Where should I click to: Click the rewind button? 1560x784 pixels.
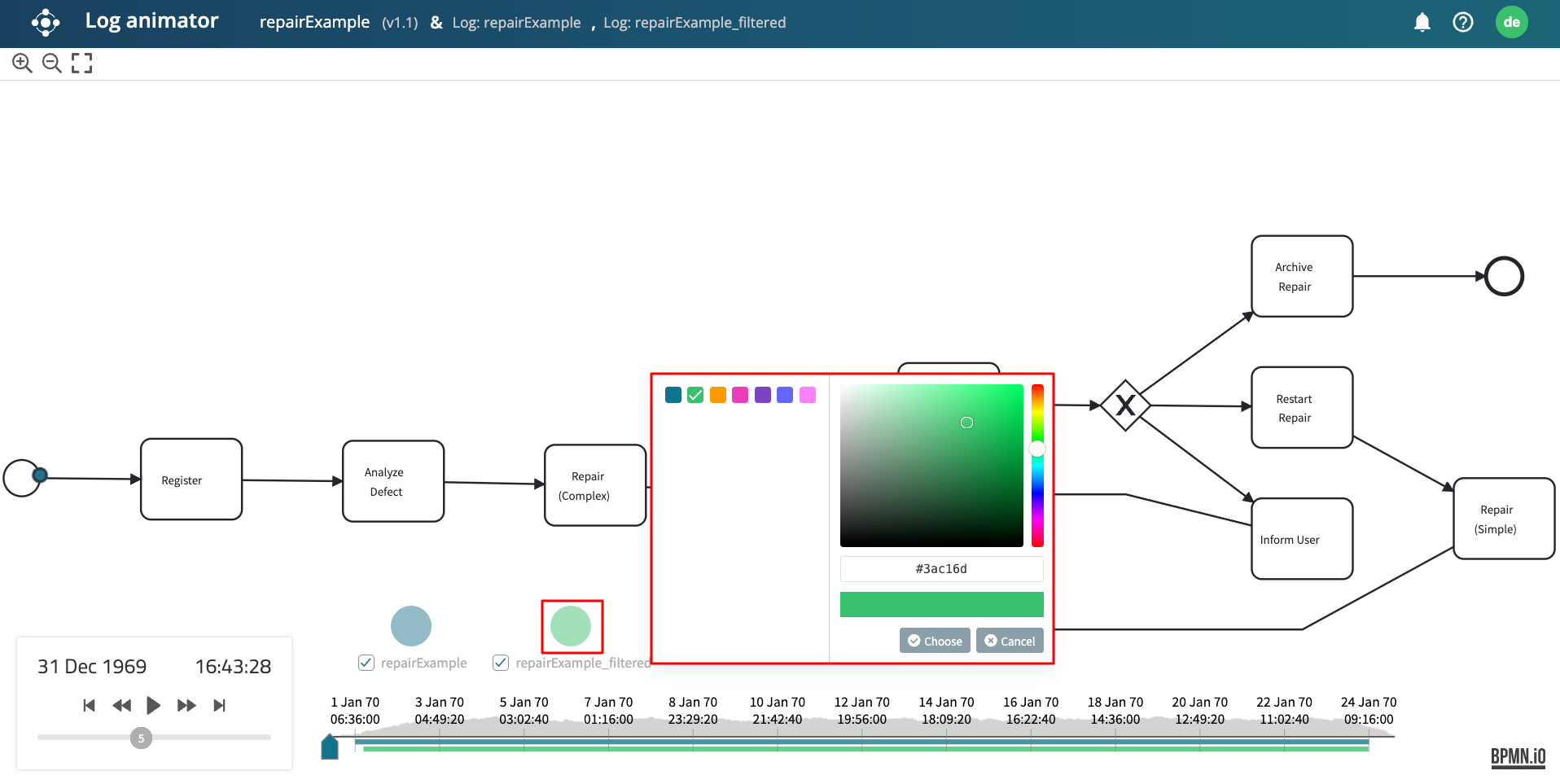point(121,705)
